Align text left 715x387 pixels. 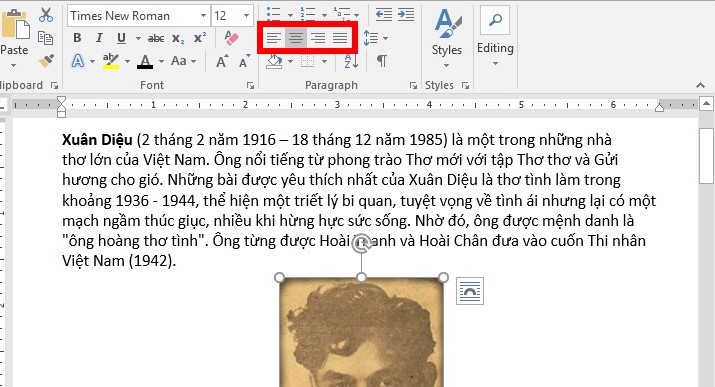point(273,38)
